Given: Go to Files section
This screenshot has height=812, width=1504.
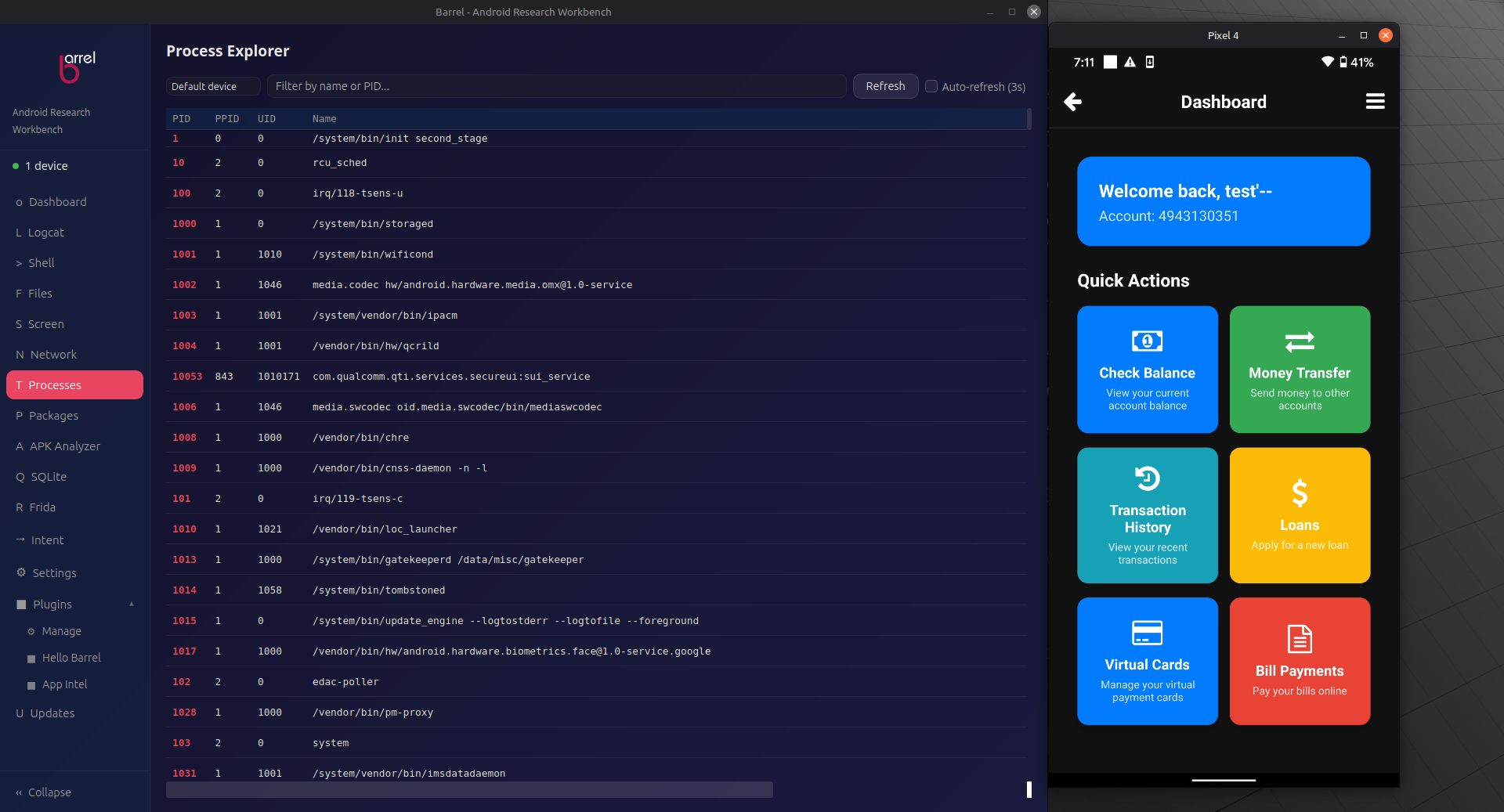Looking at the screenshot, I should pos(74,294).
